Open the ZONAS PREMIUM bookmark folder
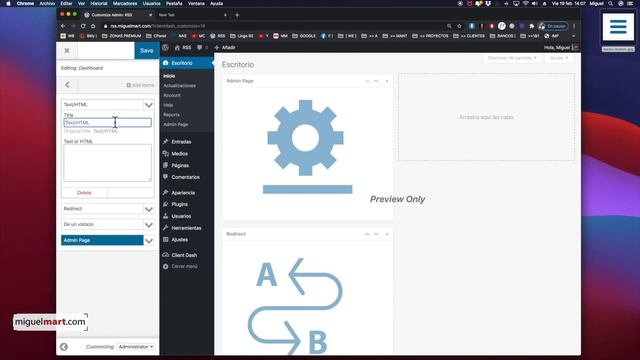Image resolution: width=640 pixels, height=360 pixels. [121, 36]
